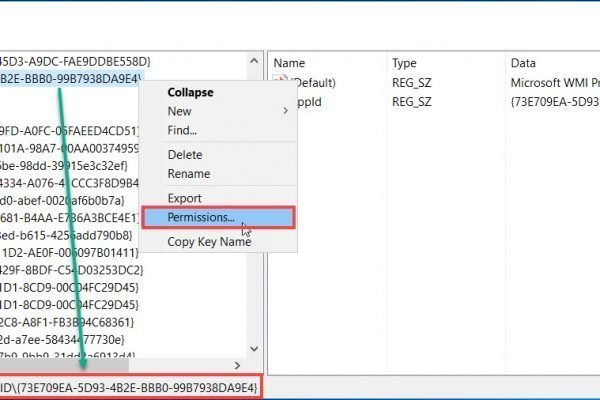Click the (Default) value string icon
The image size is (600, 400).
pos(280,82)
